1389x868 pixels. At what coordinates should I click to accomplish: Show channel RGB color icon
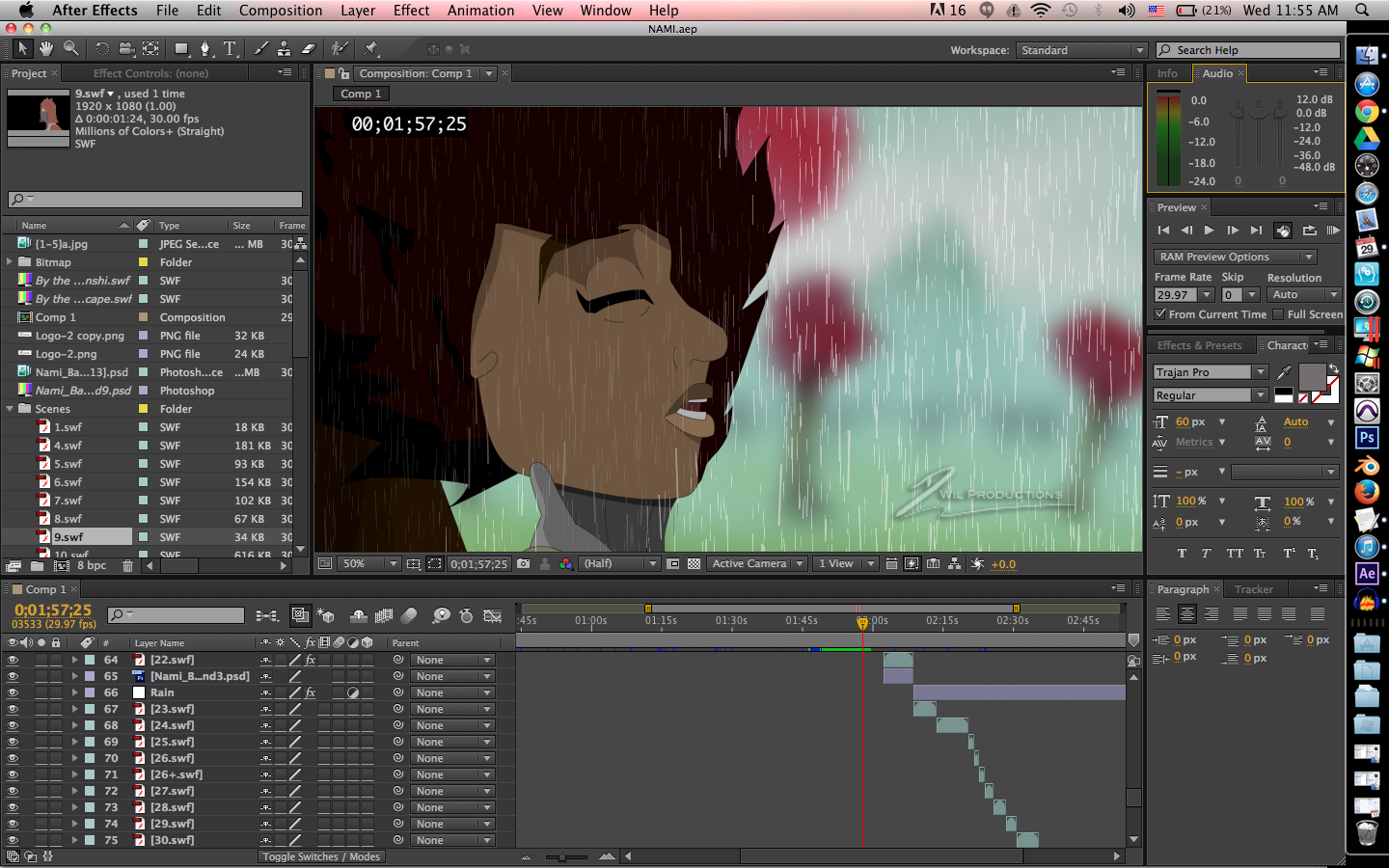tap(566, 564)
